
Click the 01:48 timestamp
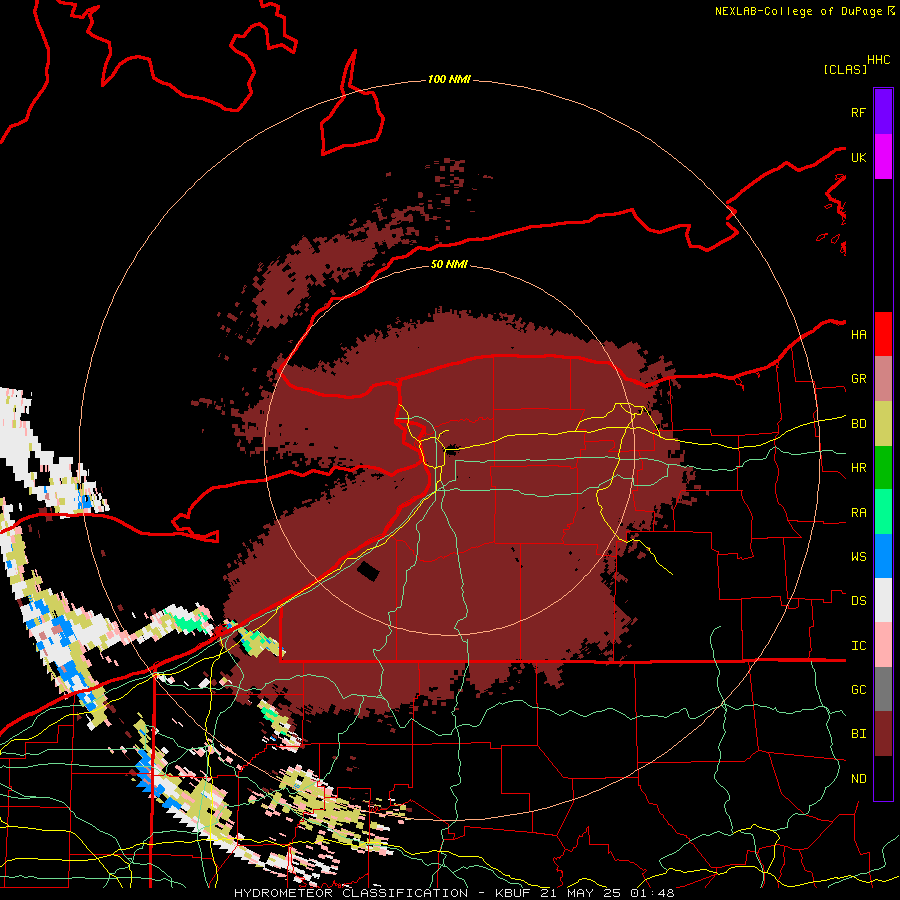coord(652,893)
